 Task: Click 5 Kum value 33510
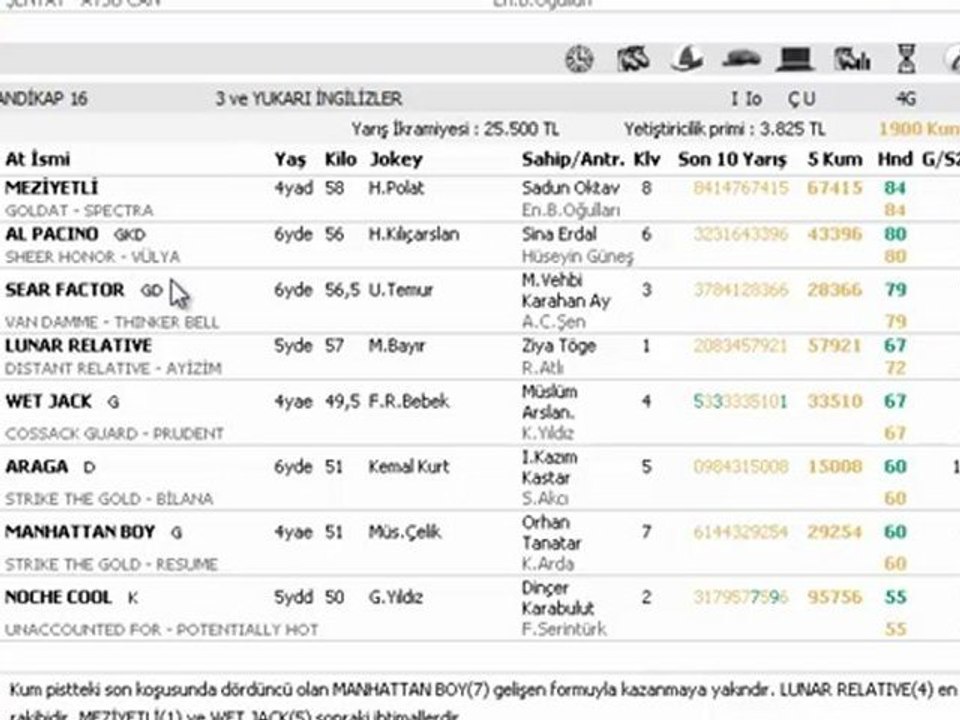point(834,401)
